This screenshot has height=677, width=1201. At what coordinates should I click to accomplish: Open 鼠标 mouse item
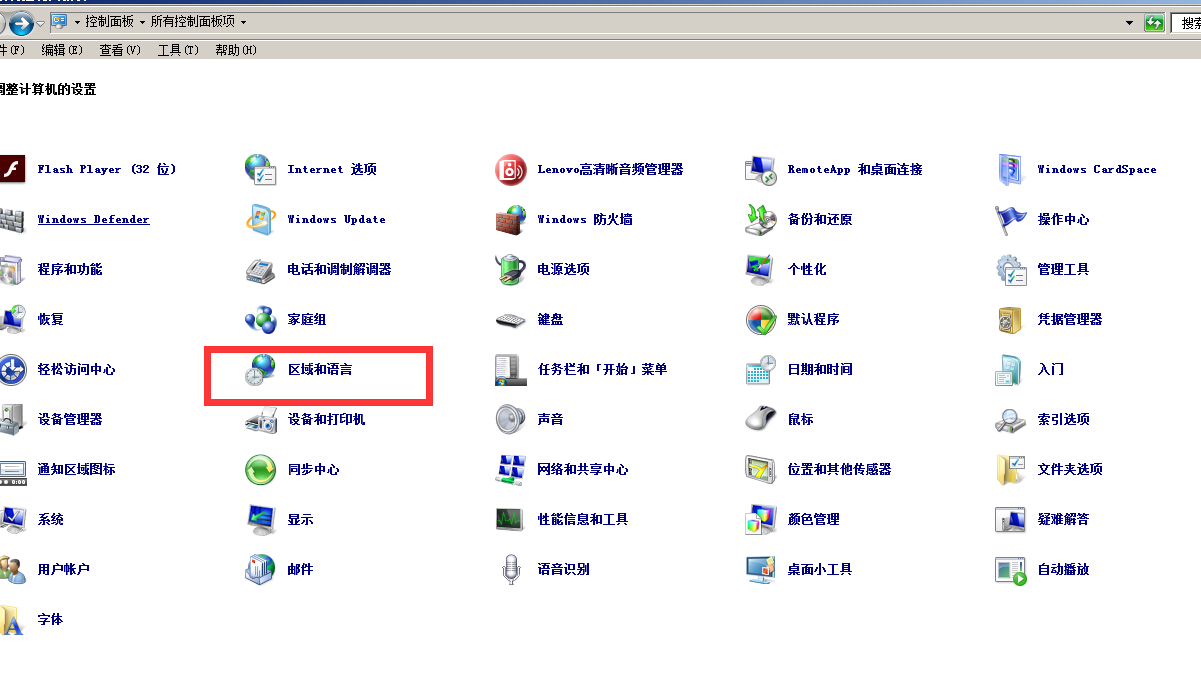coord(779,419)
